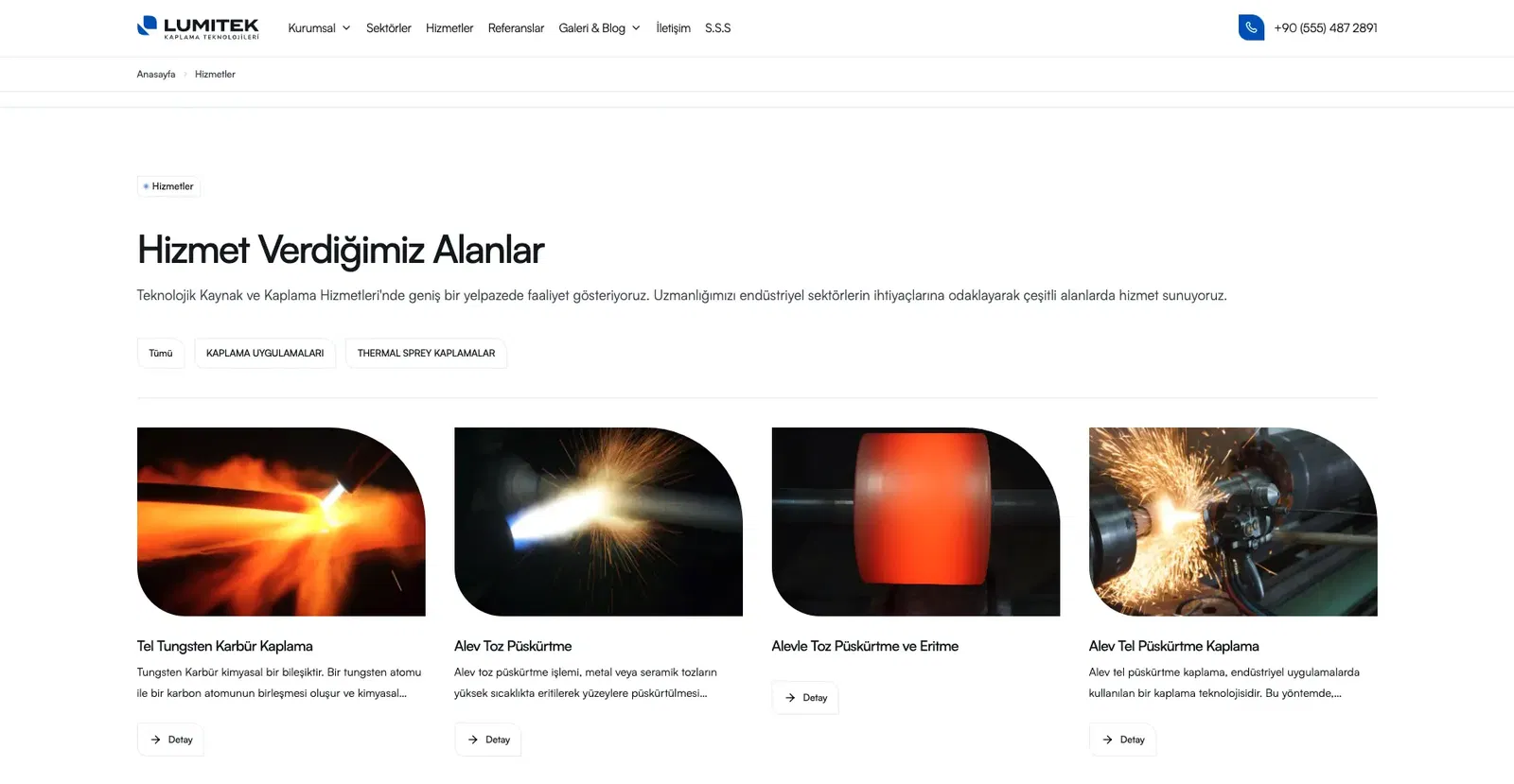Click arrow icon on Alevle Toz Püskürtme Detay
Viewport: 1514px width, 784px height.
(790, 698)
